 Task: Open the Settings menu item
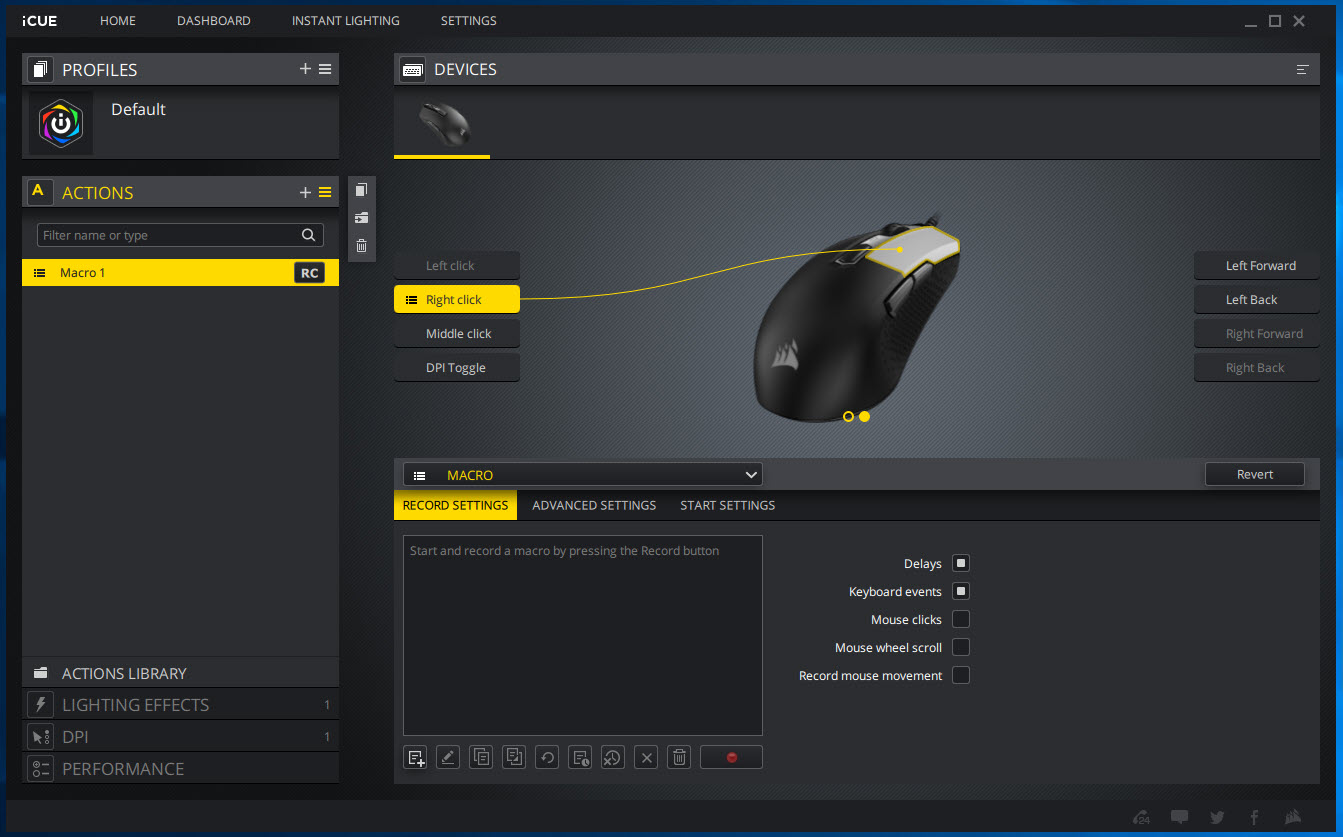469,21
